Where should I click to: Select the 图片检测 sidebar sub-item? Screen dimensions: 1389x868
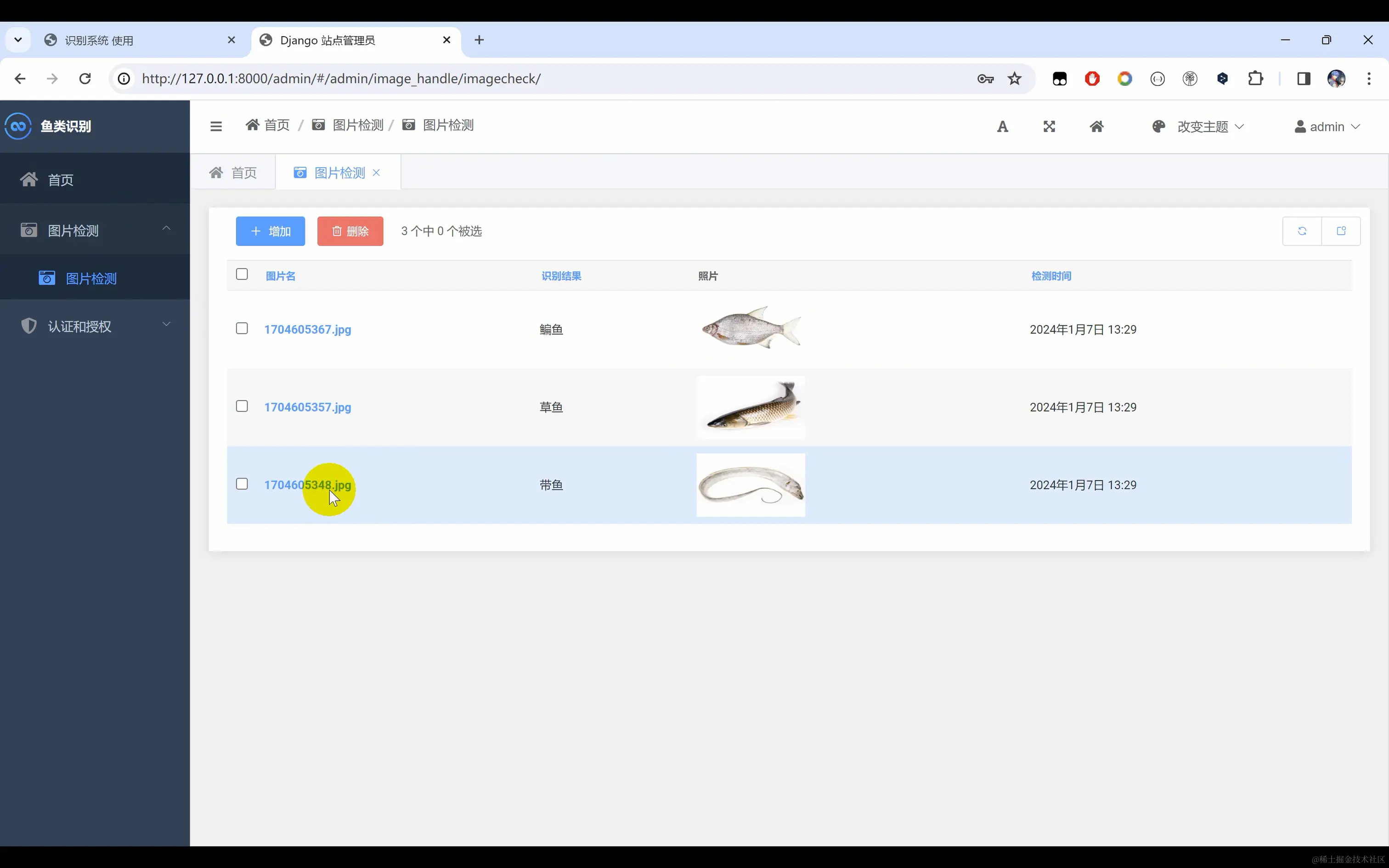tap(95, 278)
